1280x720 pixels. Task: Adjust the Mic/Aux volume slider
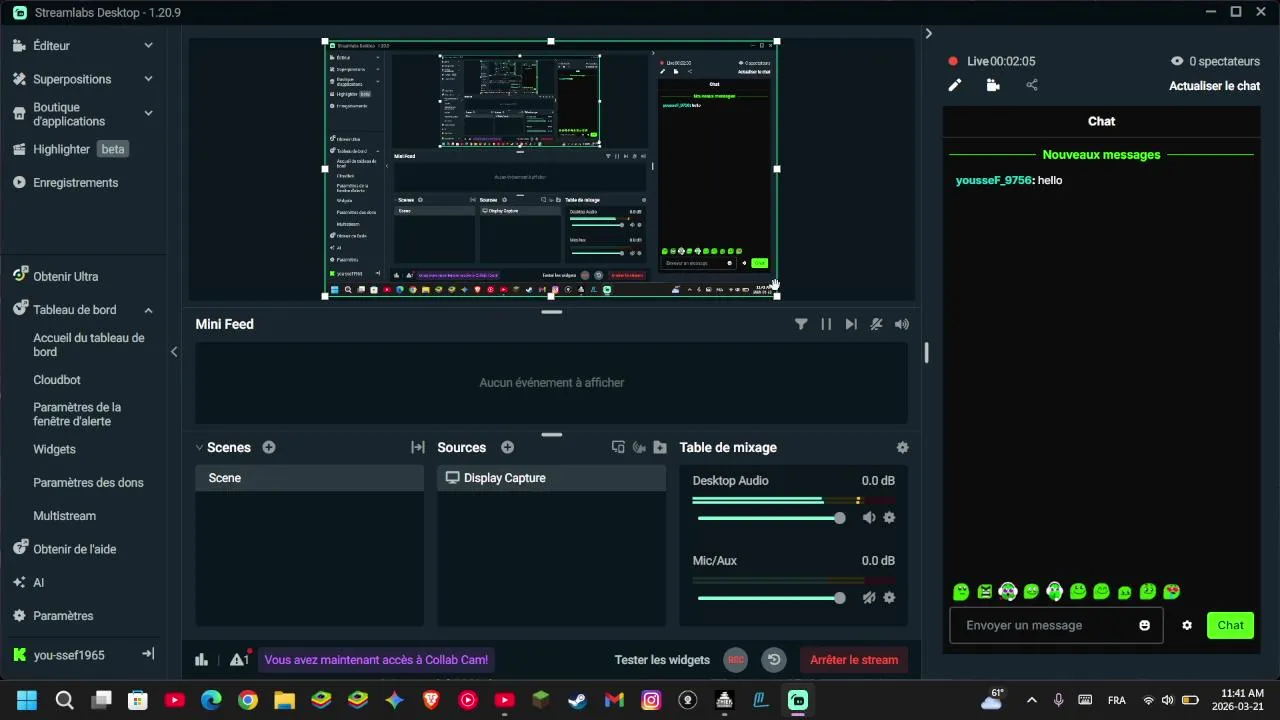tap(771, 598)
